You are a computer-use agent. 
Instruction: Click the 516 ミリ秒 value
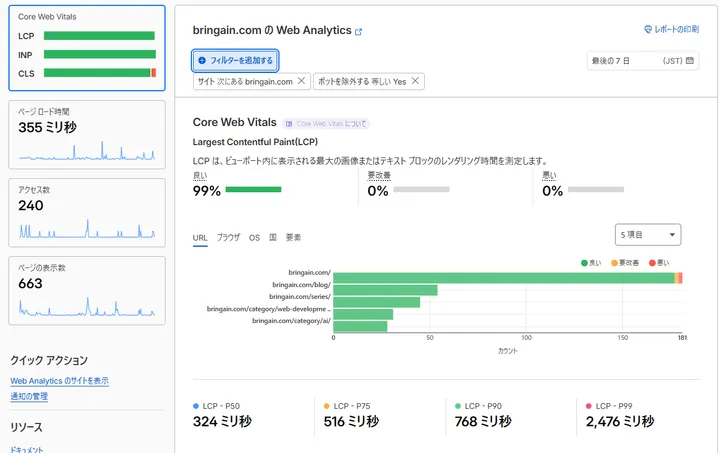click(x=351, y=421)
